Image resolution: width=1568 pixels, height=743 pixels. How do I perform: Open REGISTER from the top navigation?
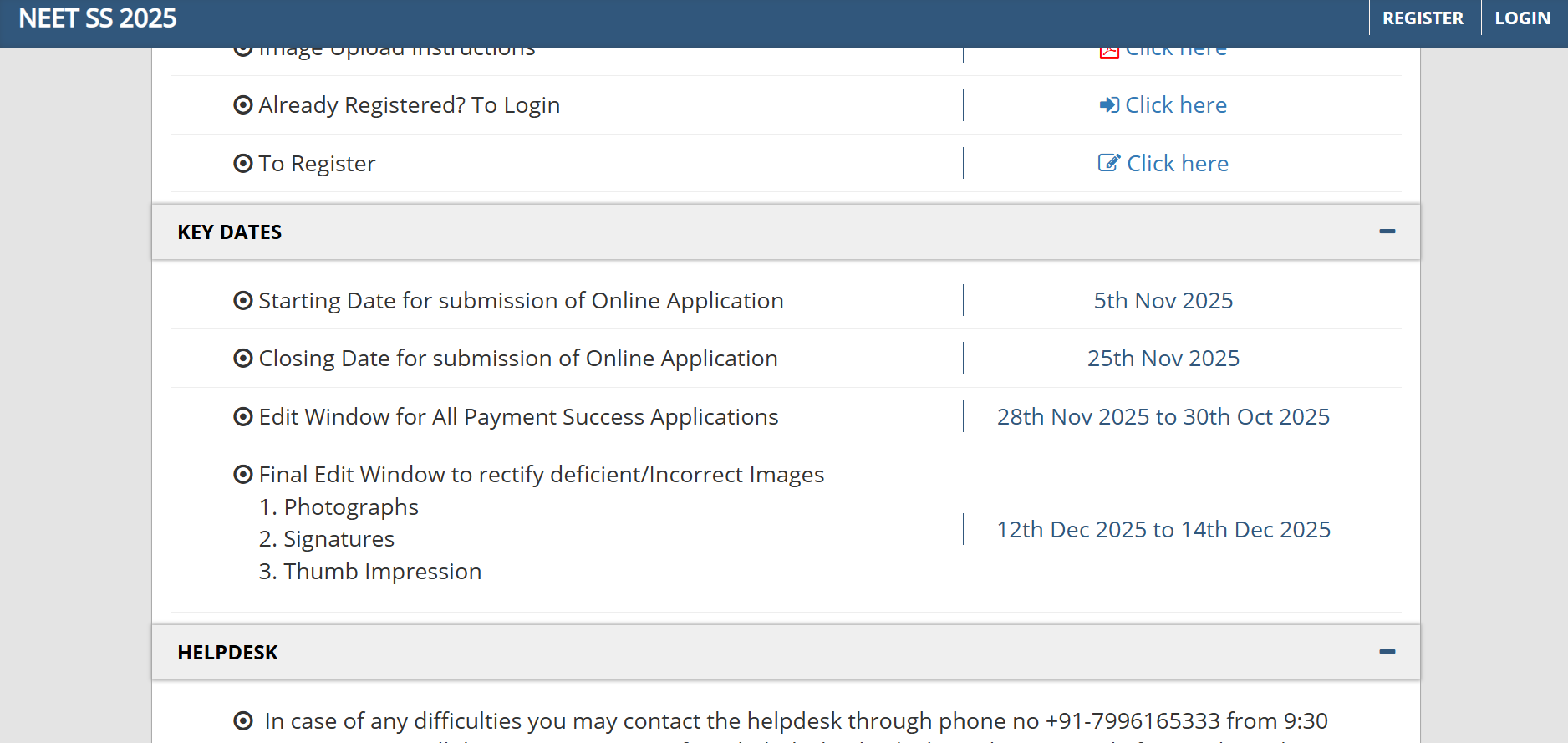(1423, 18)
